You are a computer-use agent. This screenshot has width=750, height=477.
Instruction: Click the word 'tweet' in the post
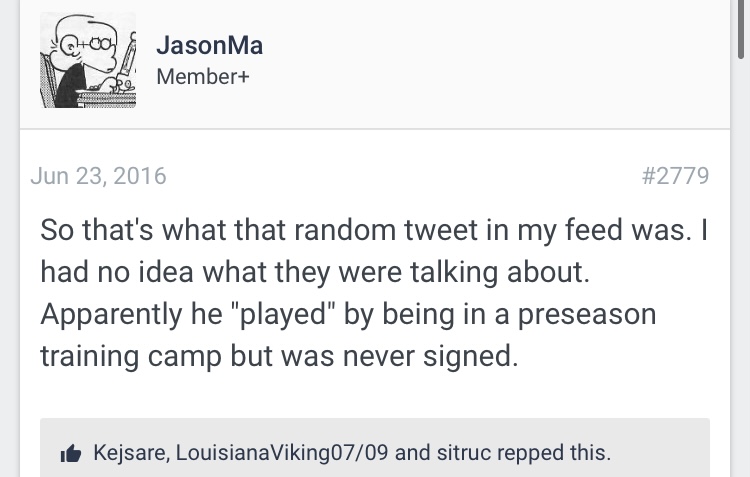coord(441,230)
